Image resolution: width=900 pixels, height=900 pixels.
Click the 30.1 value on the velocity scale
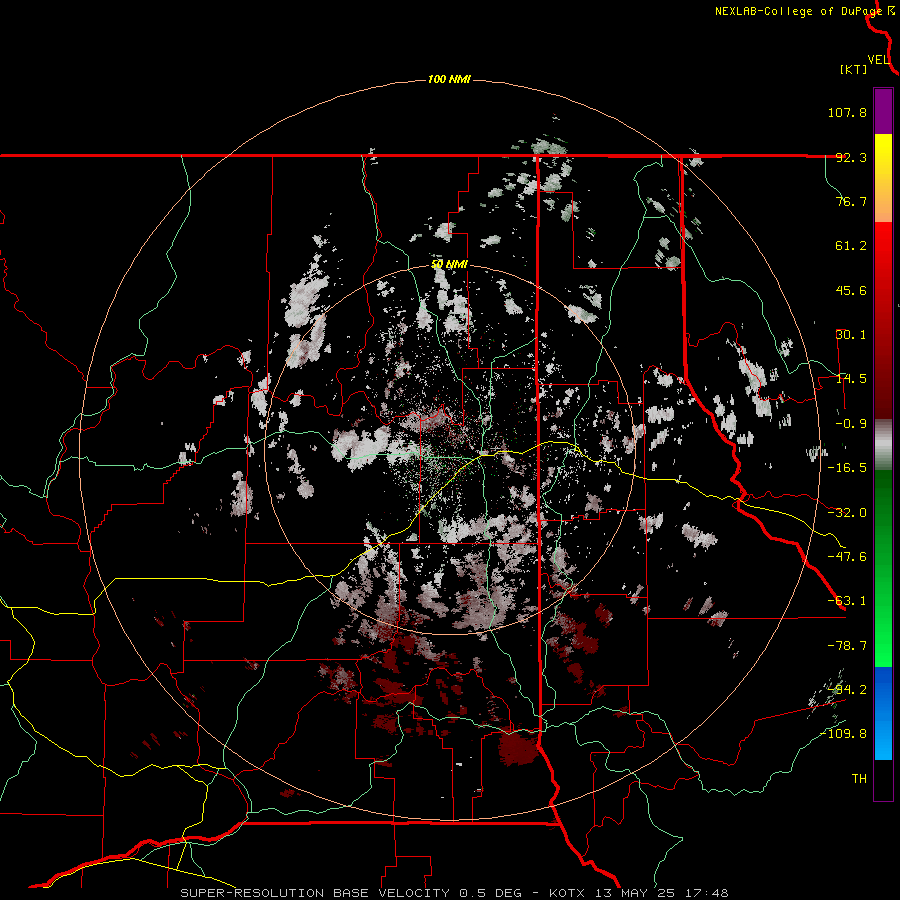pos(851,335)
